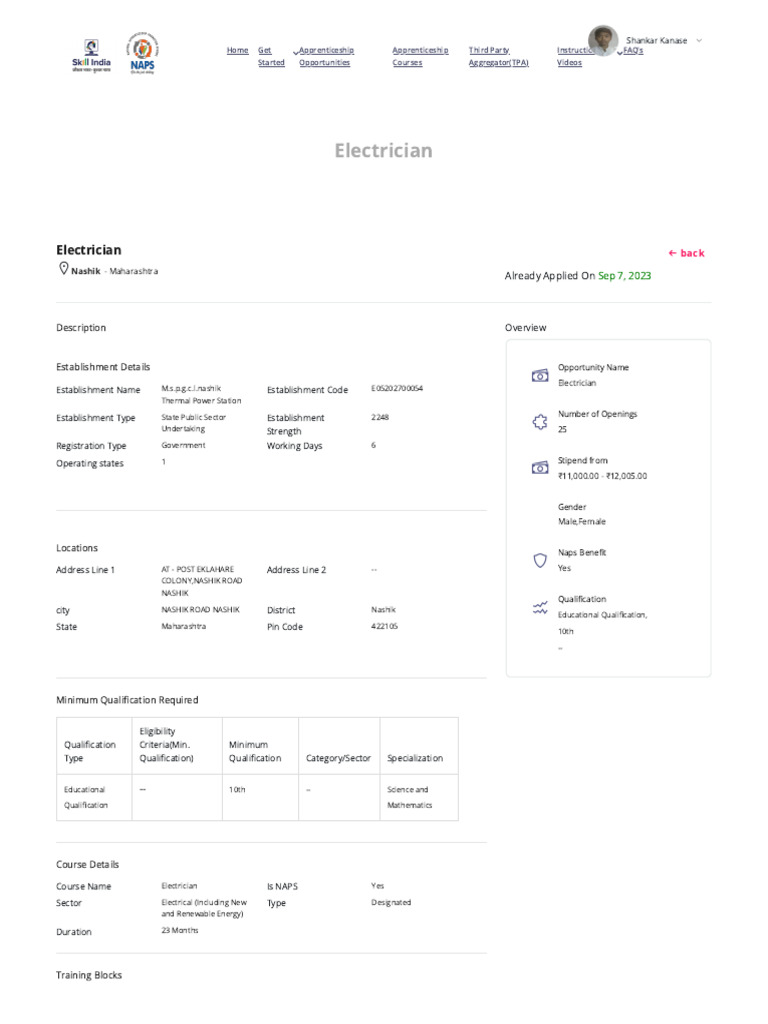
Task: Open the Get Started menu item
Action: pyautogui.click(x=270, y=56)
